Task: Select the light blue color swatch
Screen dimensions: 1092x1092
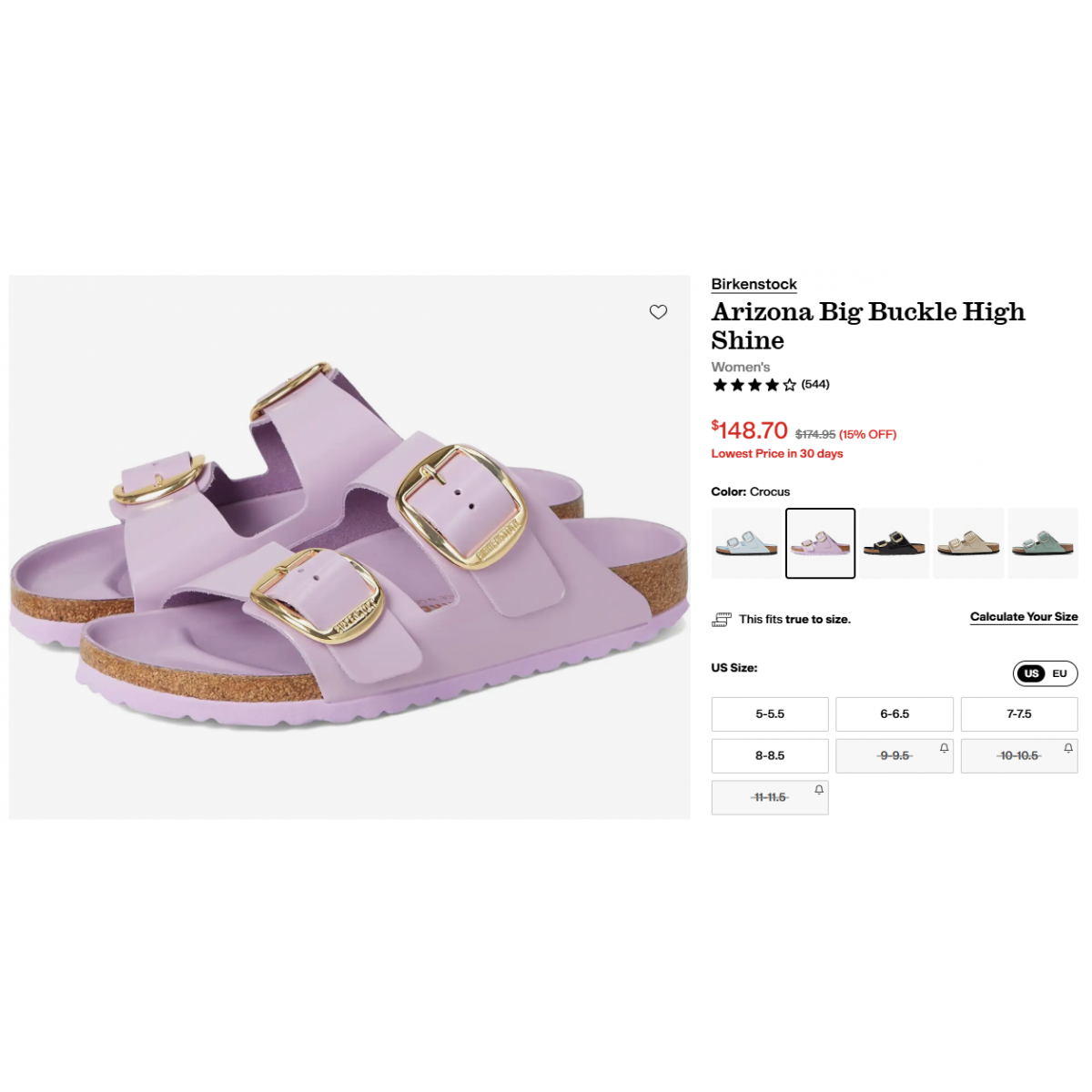Action: [x=746, y=543]
